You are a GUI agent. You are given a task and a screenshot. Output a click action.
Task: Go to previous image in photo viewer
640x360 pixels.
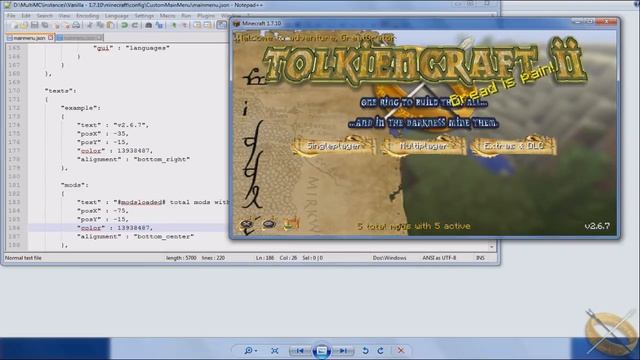[x=300, y=350]
